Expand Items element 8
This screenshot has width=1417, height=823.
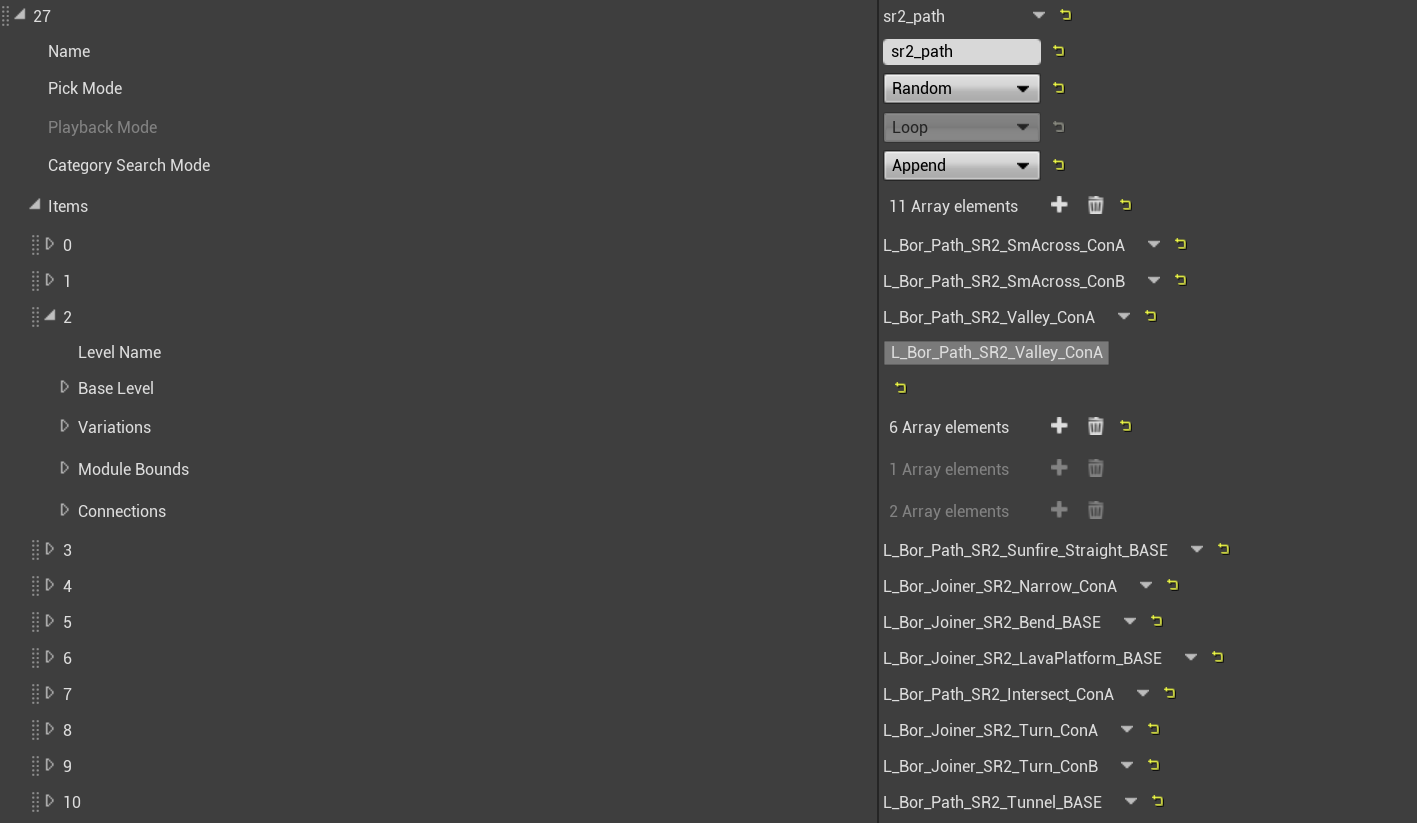50,729
